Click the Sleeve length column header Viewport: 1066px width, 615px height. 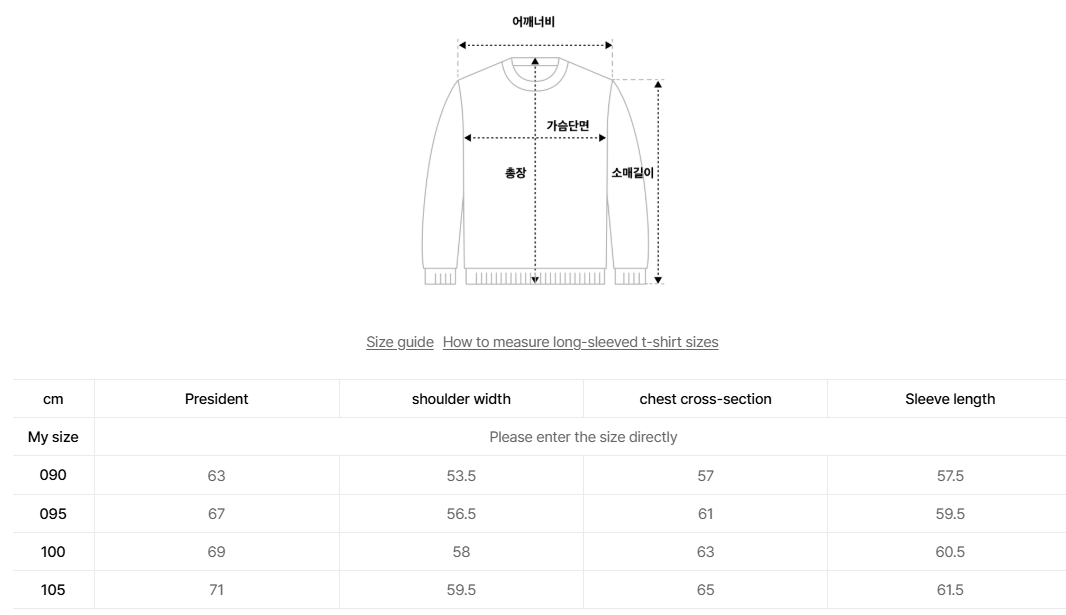coord(949,398)
